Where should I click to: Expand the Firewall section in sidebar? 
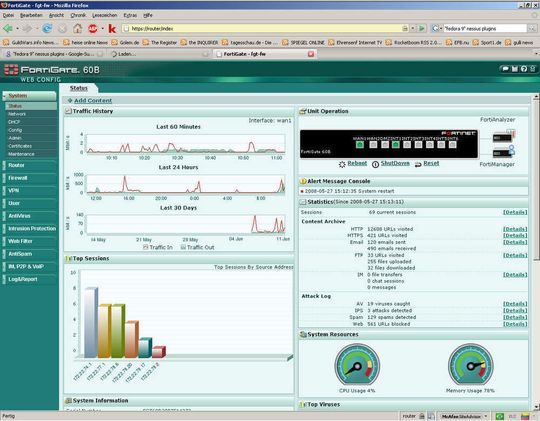point(29,178)
